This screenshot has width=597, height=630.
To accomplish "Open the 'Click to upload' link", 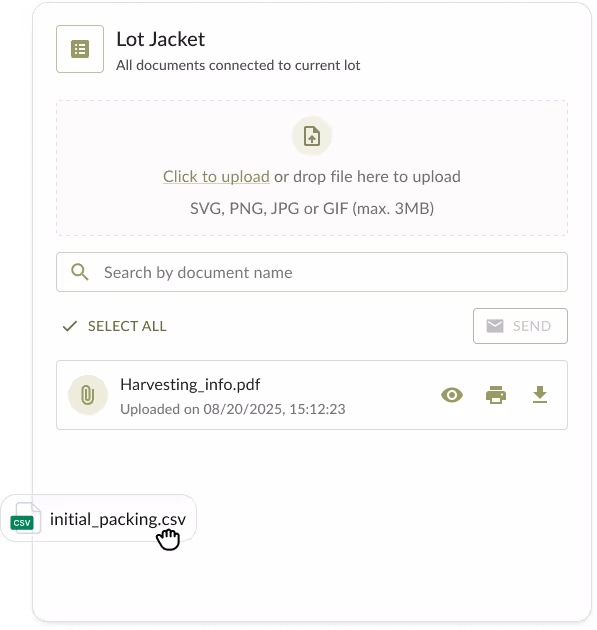I will [x=216, y=176].
